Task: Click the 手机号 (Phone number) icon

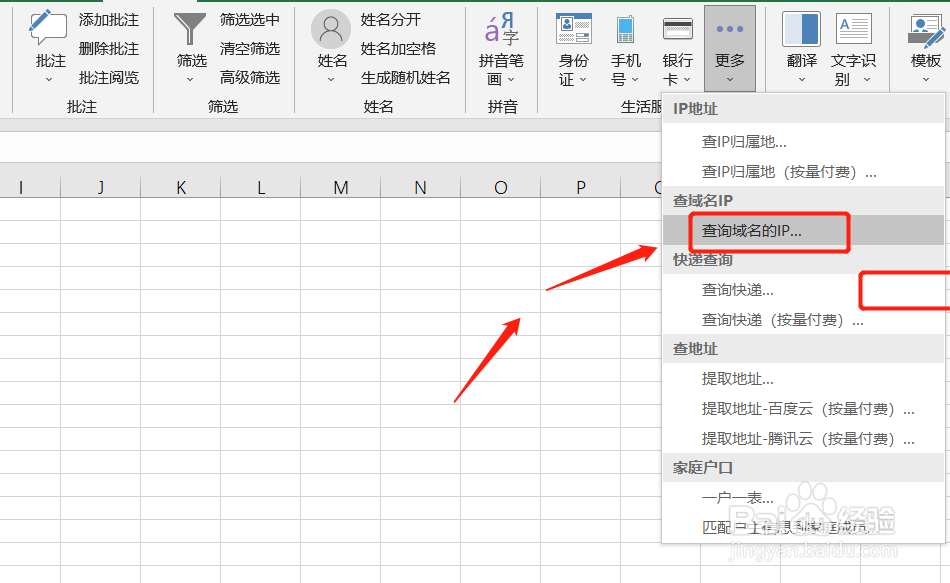Action: click(x=625, y=30)
